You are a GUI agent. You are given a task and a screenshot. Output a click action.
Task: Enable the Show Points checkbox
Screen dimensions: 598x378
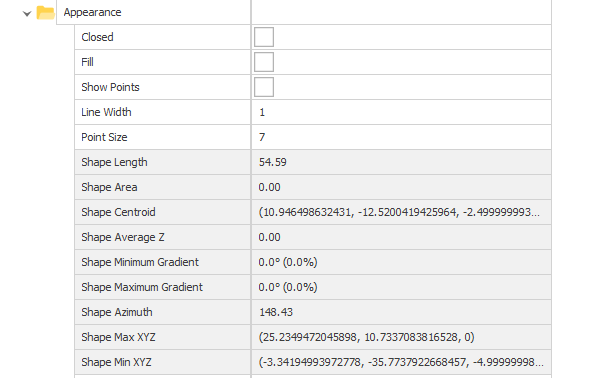[264, 87]
